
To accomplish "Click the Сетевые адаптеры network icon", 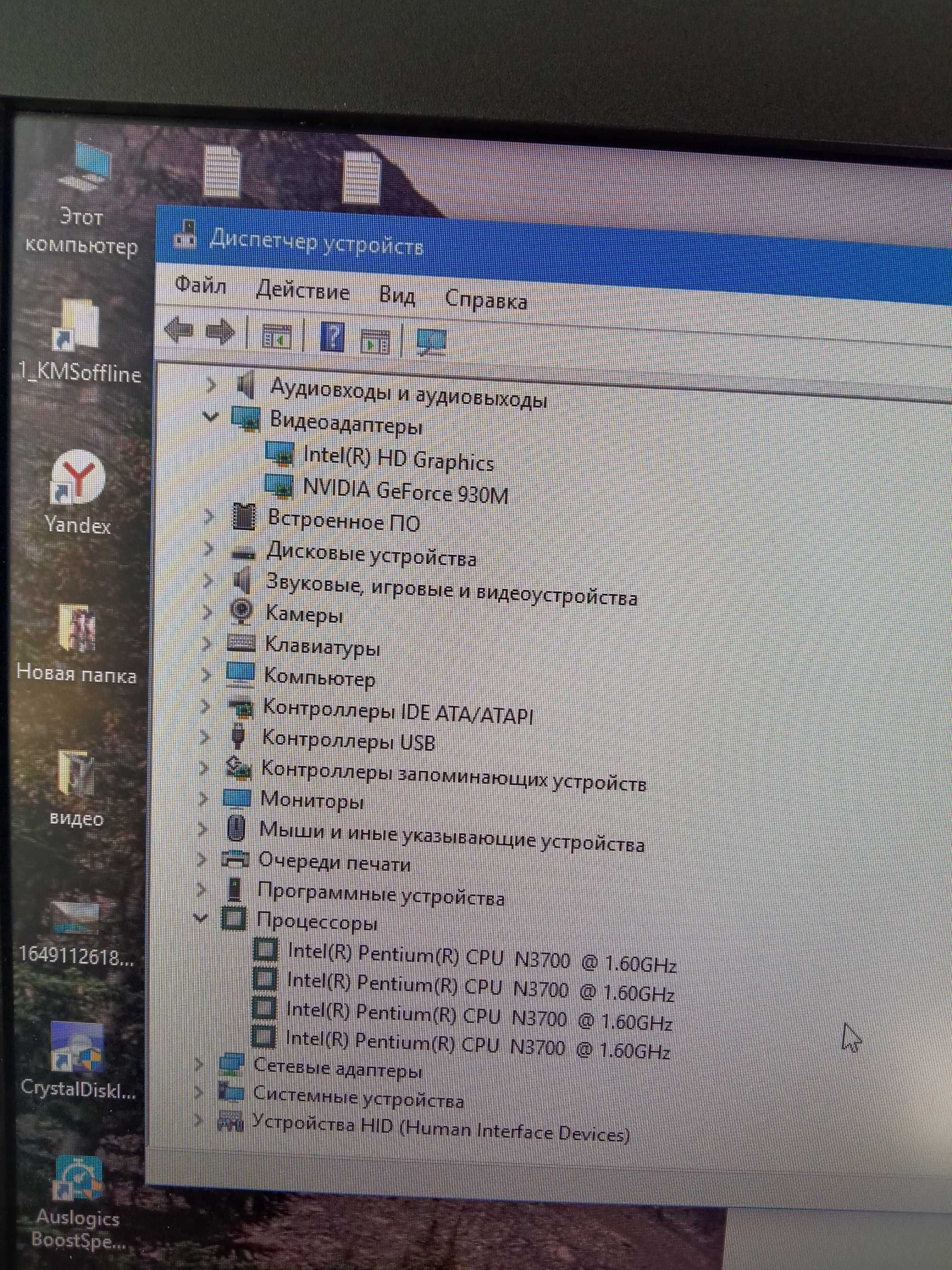I will pos(232,1065).
